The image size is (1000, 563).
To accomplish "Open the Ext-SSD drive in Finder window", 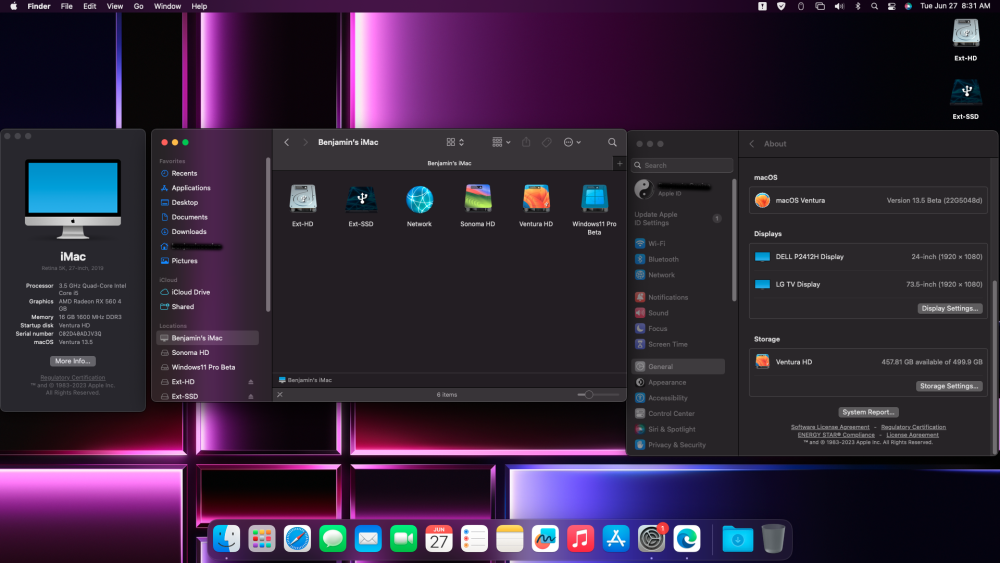I will point(361,199).
